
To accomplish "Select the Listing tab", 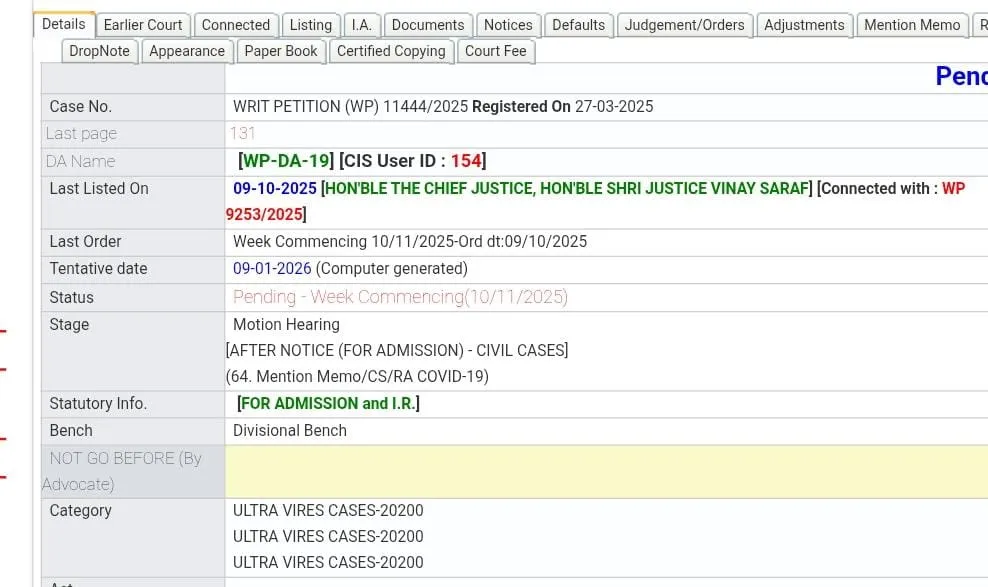I will (x=310, y=25).
